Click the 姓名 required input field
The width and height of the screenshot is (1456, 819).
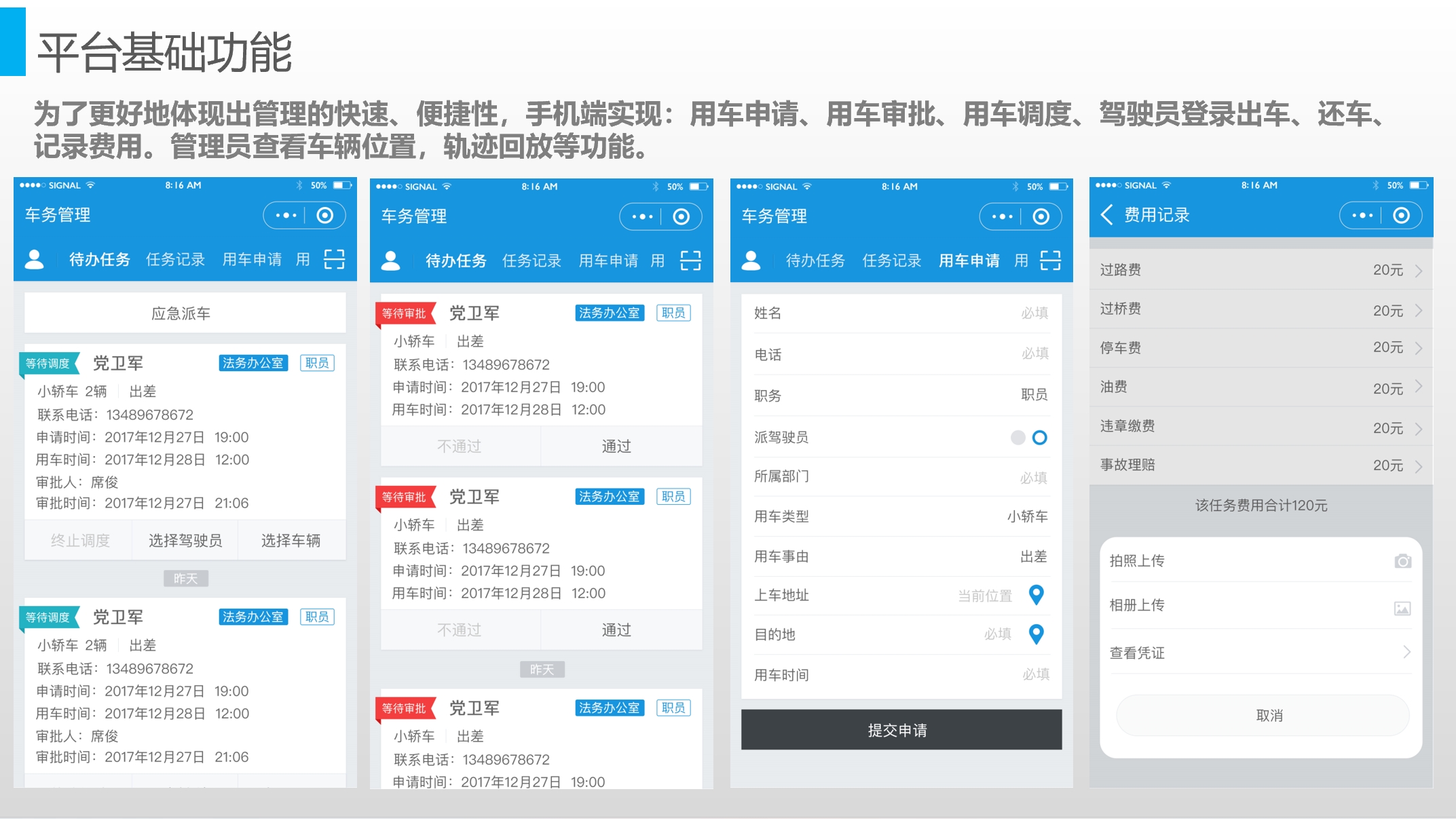click(1034, 313)
